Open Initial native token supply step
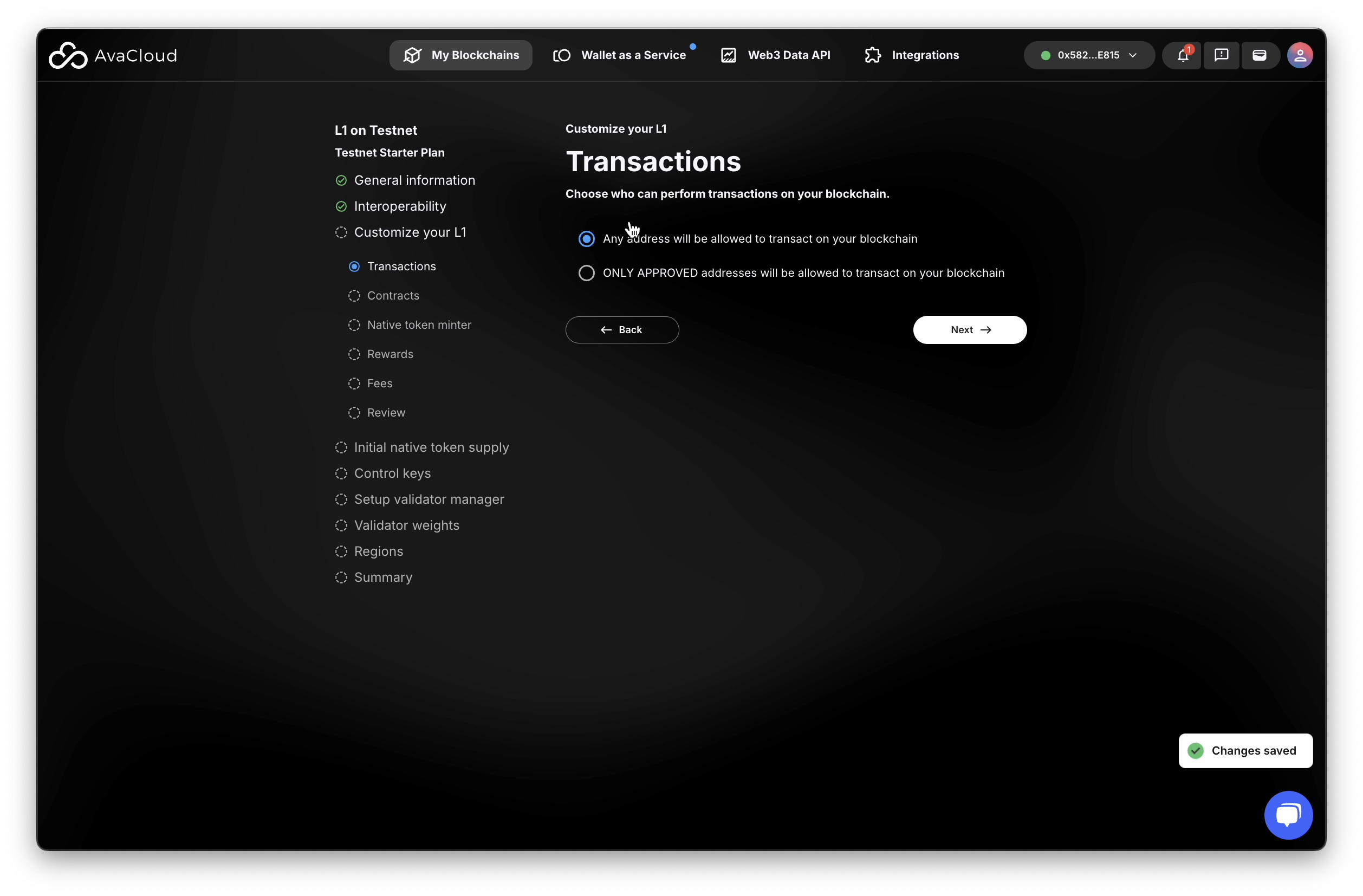The image size is (1363, 896). point(431,447)
